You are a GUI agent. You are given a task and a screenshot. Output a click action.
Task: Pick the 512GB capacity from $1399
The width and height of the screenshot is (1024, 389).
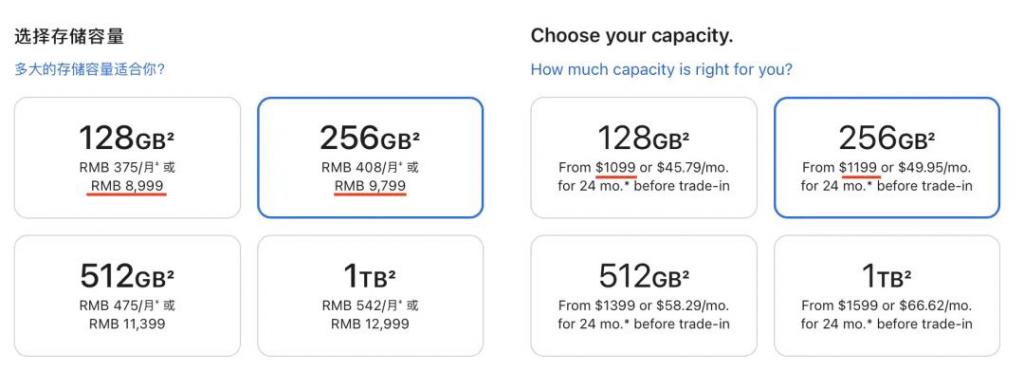(x=644, y=296)
